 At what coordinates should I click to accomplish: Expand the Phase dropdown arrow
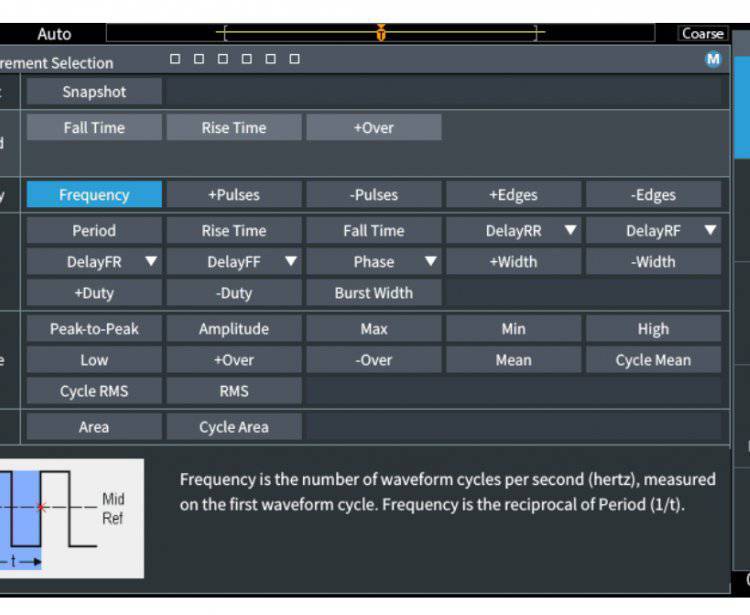point(430,261)
